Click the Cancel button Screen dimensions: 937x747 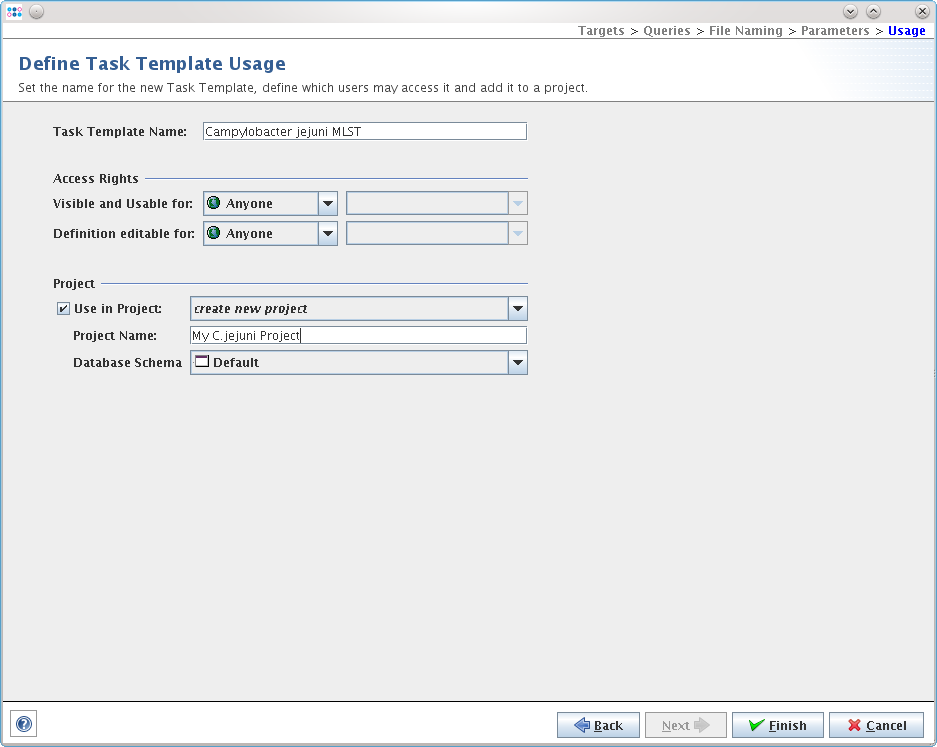point(876,725)
